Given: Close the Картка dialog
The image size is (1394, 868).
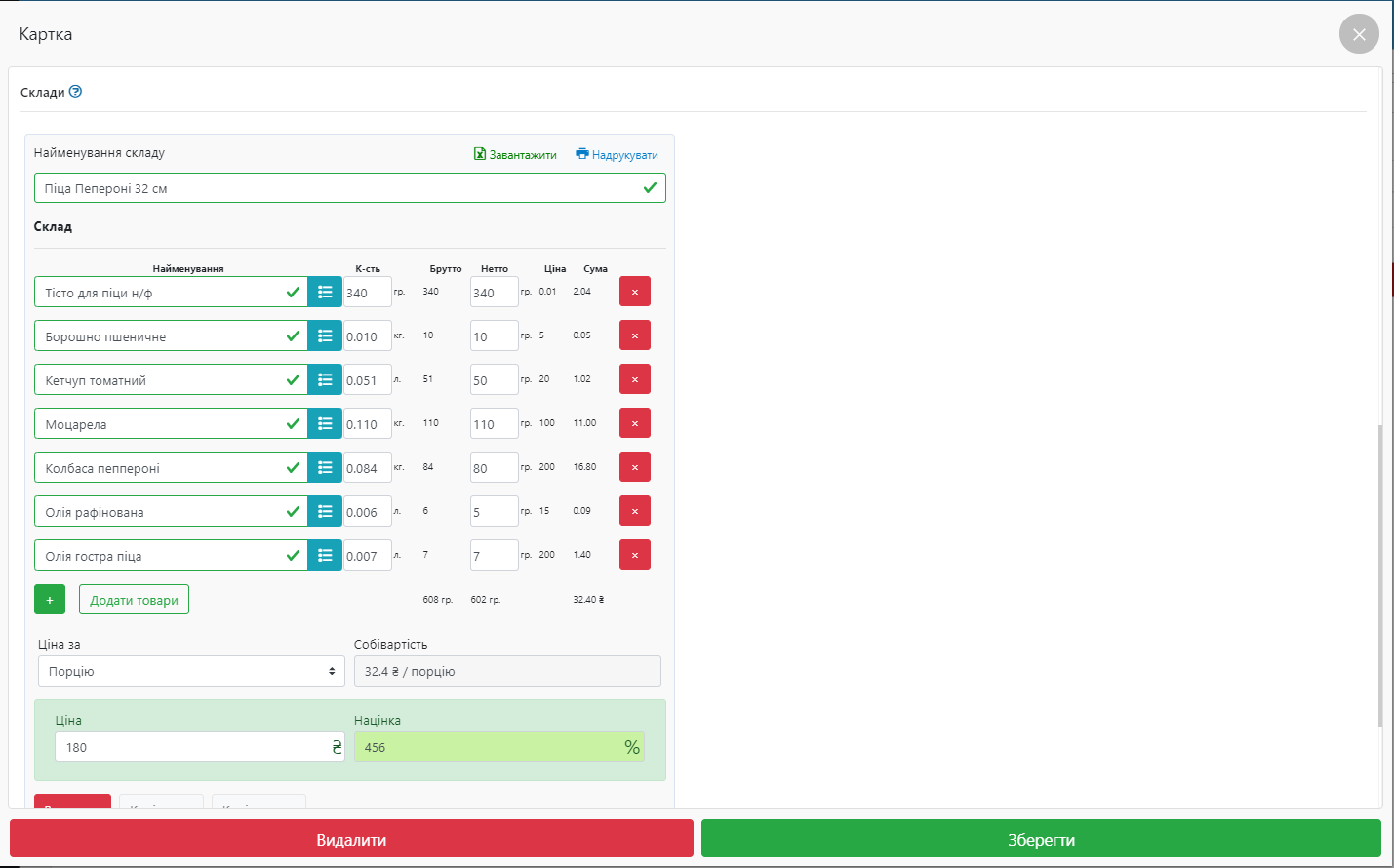Looking at the screenshot, I should coord(1358,34).
